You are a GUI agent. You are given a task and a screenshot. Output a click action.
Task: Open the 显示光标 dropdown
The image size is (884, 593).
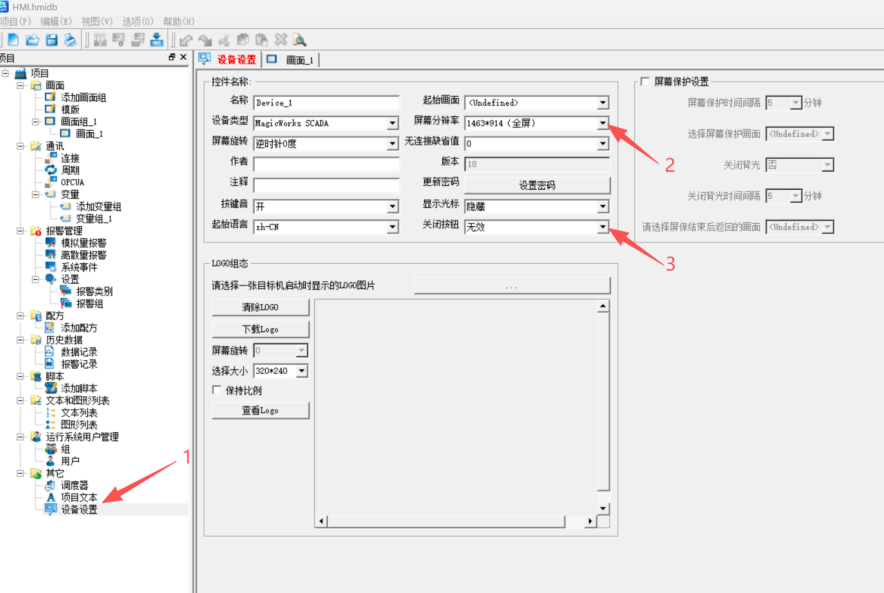point(603,206)
